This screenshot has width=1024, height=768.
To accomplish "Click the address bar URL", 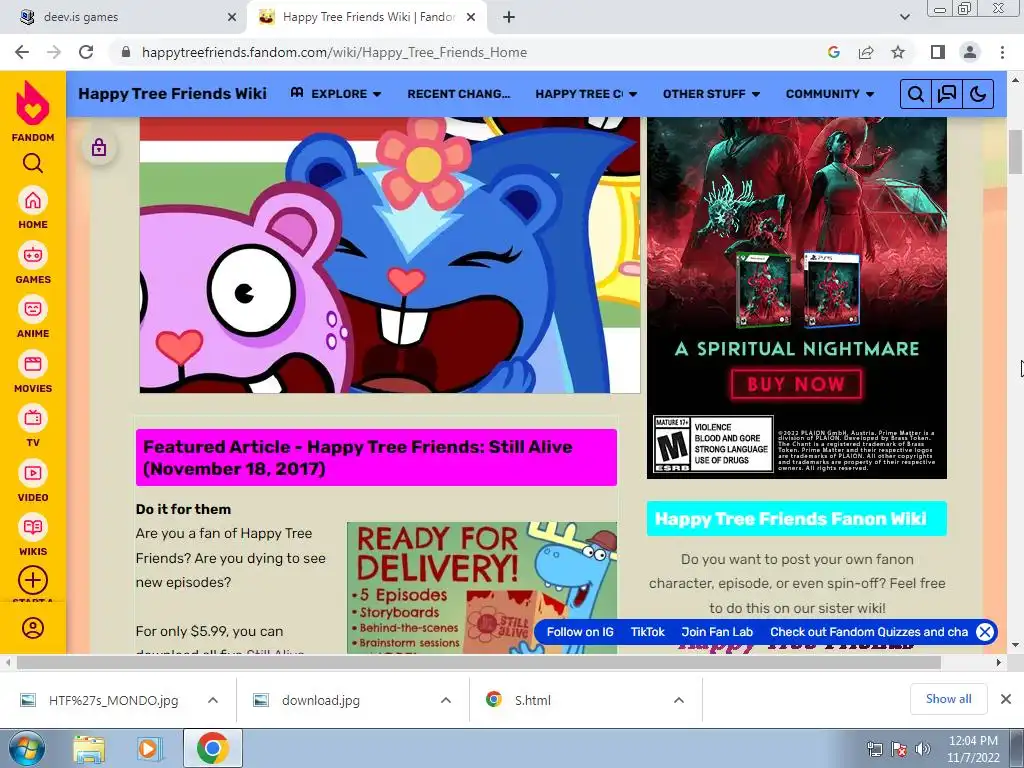I will point(334,52).
